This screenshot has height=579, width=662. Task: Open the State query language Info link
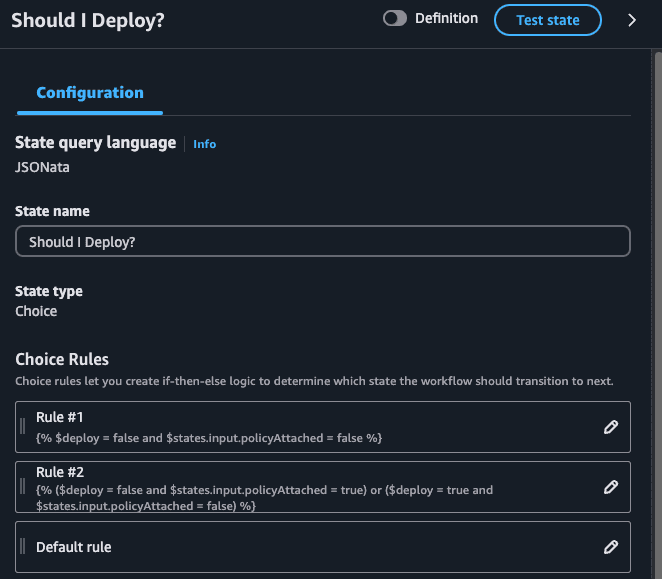[204, 144]
